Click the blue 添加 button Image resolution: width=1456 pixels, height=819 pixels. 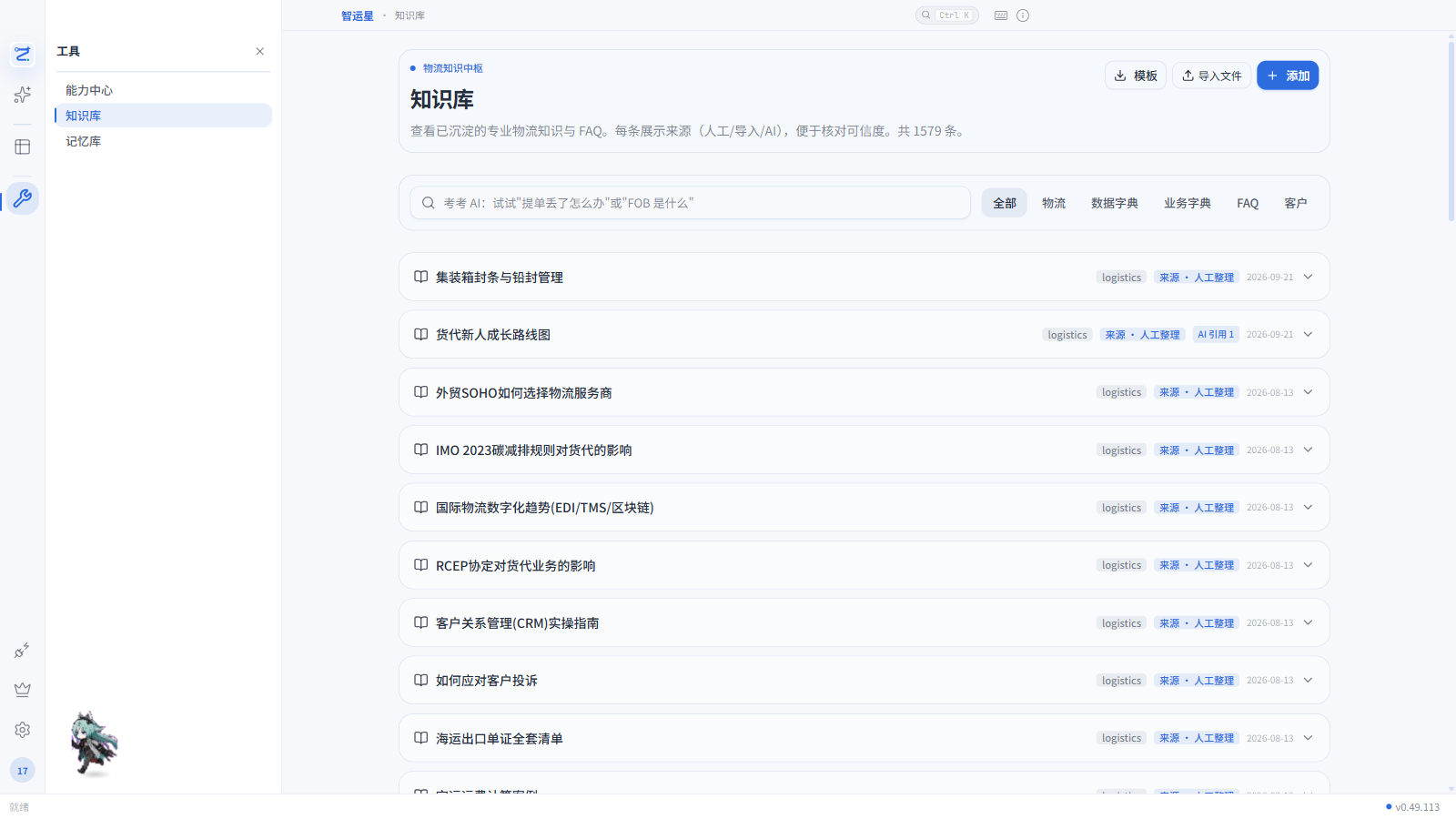(1288, 76)
